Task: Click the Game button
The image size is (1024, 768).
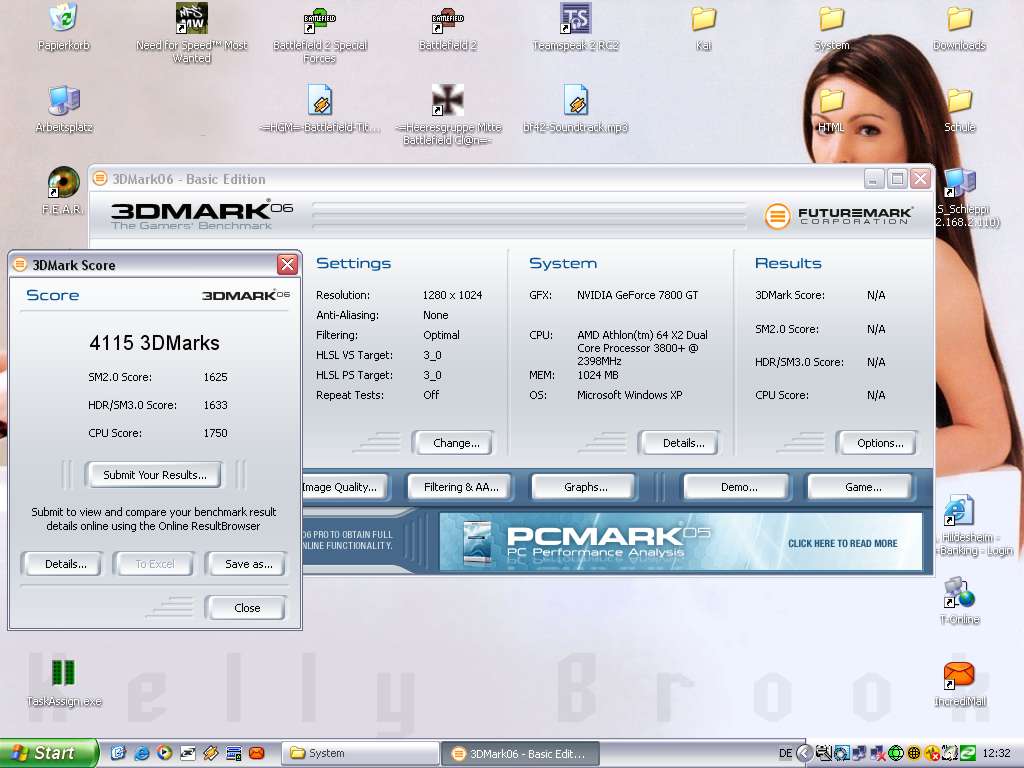Action: [861, 487]
